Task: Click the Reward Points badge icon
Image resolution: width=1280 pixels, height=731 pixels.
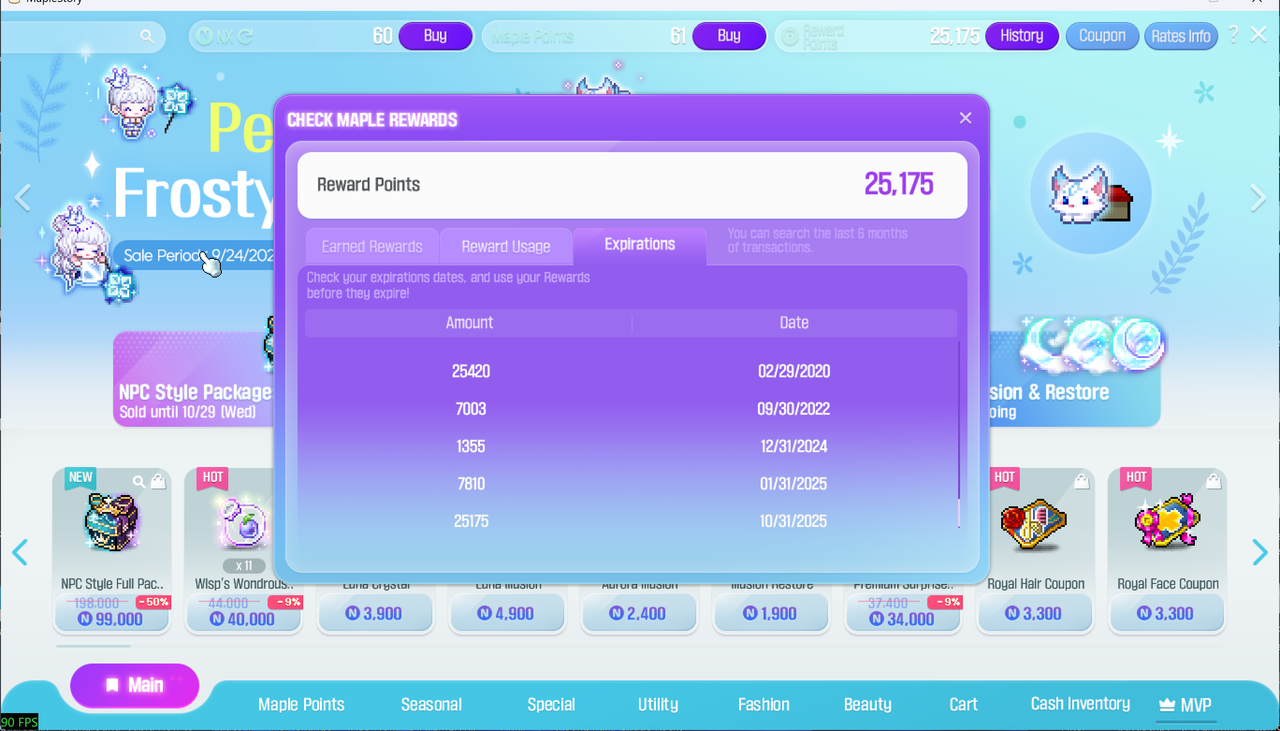Action: click(x=788, y=36)
